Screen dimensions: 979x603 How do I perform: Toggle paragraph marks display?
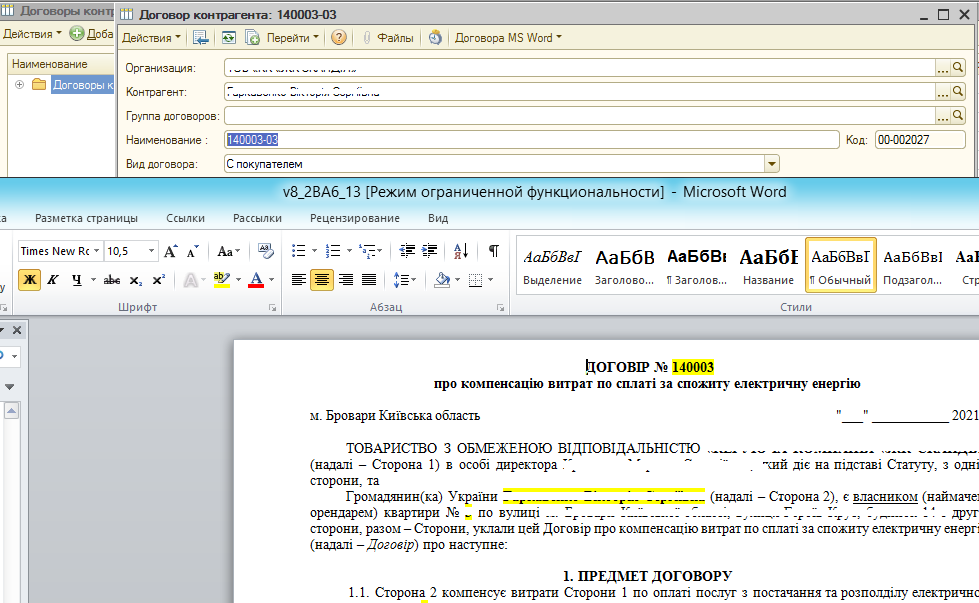(493, 252)
